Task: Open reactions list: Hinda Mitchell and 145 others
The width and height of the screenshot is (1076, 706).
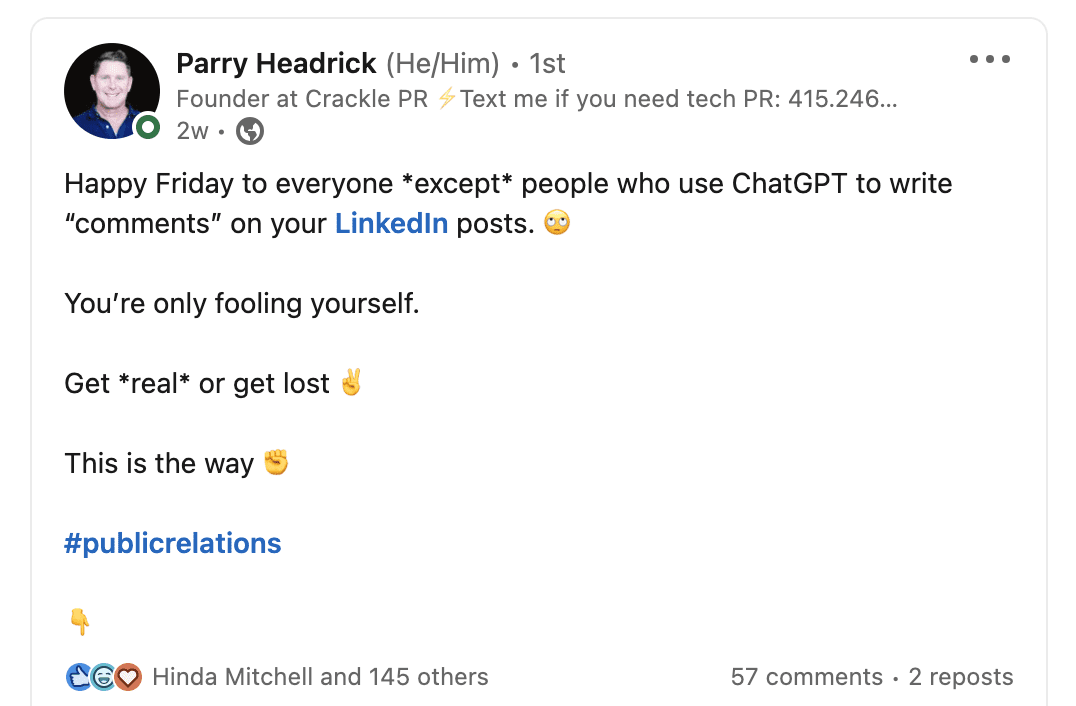Action: (320, 677)
